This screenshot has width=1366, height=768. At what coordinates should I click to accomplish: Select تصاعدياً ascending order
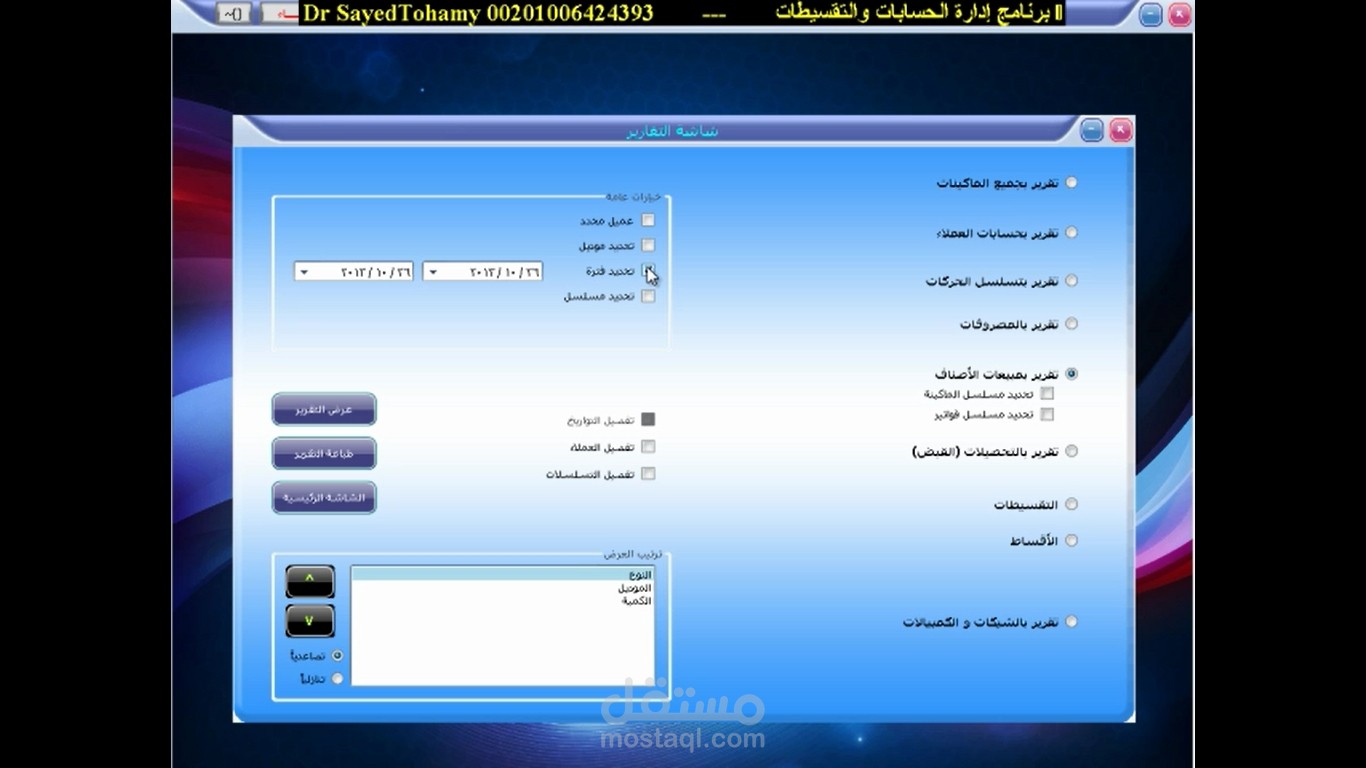pos(337,656)
